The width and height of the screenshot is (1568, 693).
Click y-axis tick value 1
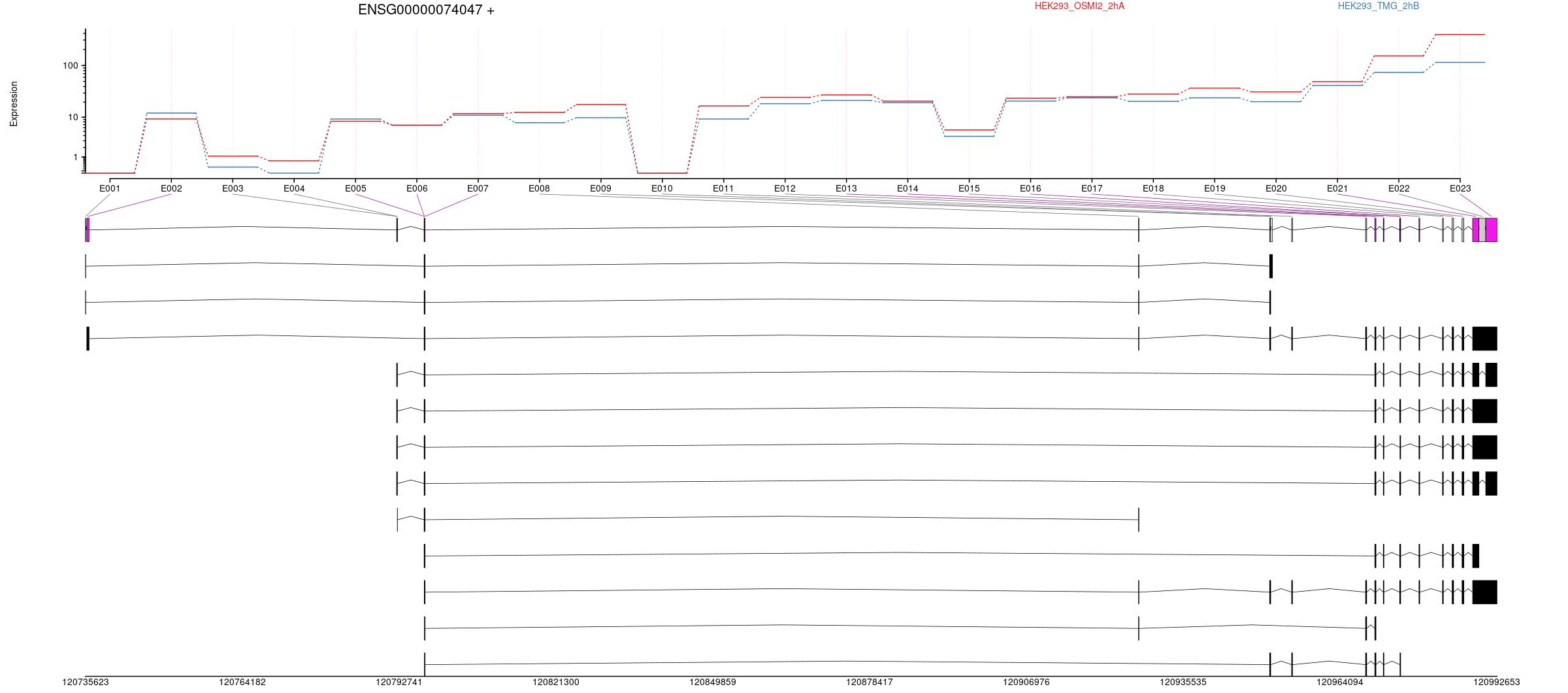click(x=76, y=157)
